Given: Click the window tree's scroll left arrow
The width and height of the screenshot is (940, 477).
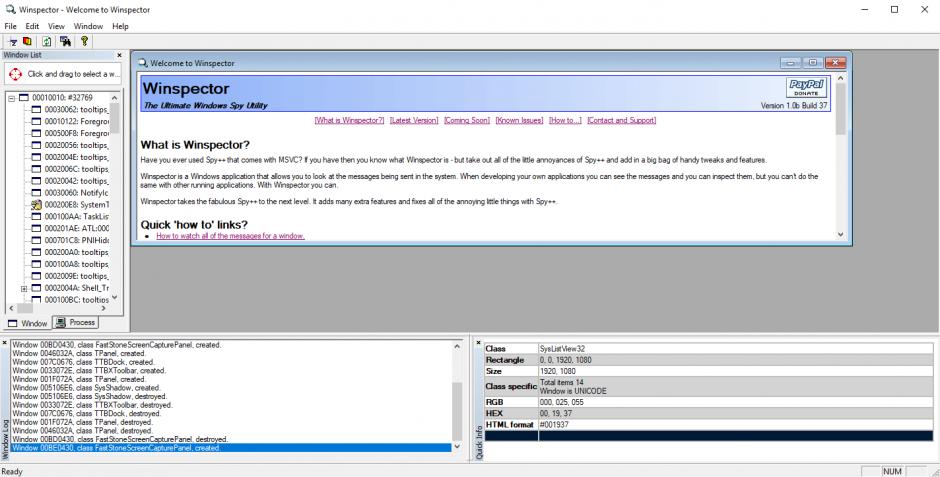Looking at the screenshot, I should (11, 308).
